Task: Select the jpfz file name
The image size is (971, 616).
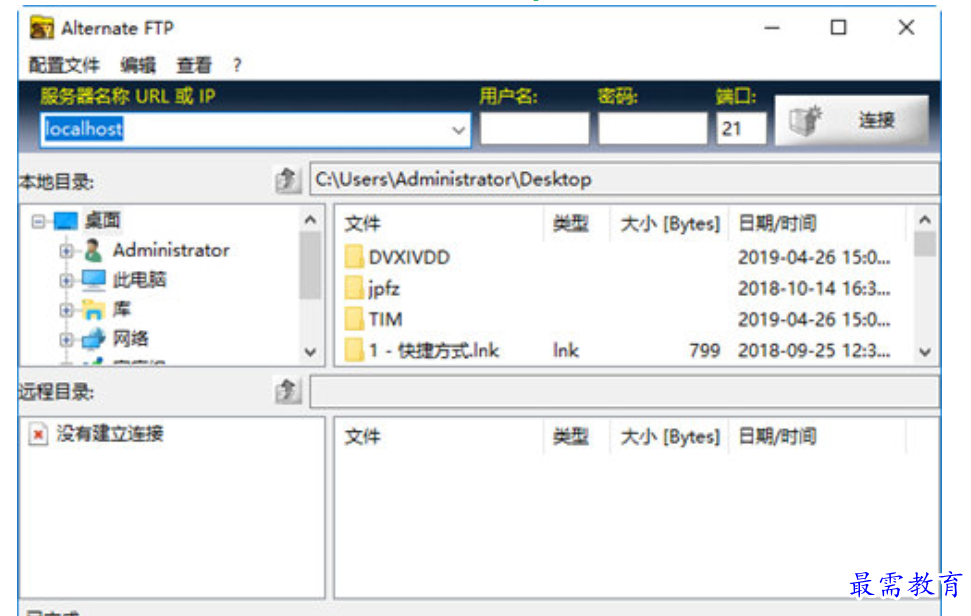Action: 384,288
